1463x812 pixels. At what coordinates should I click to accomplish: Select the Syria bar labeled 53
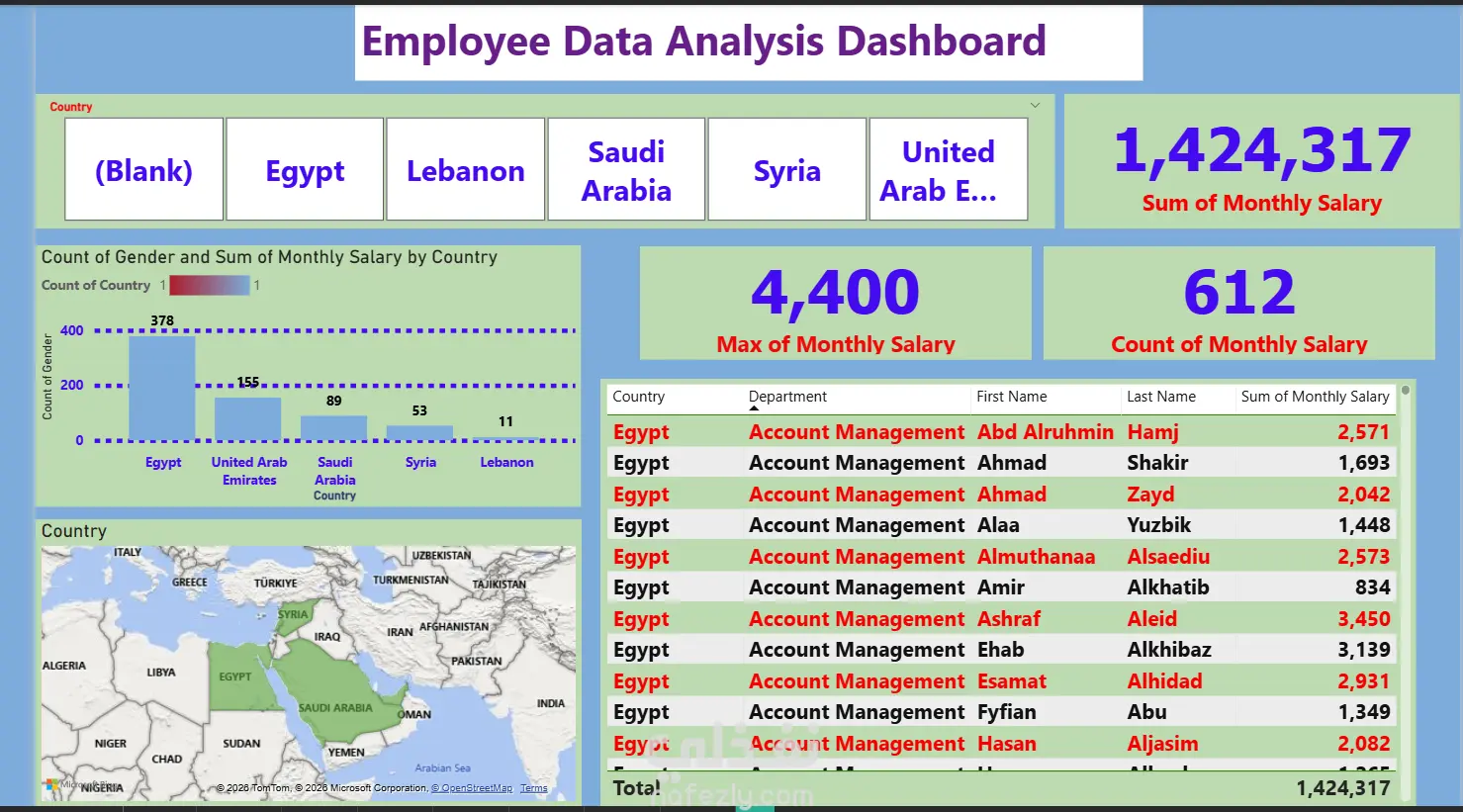pyautogui.click(x=420, y=433)
